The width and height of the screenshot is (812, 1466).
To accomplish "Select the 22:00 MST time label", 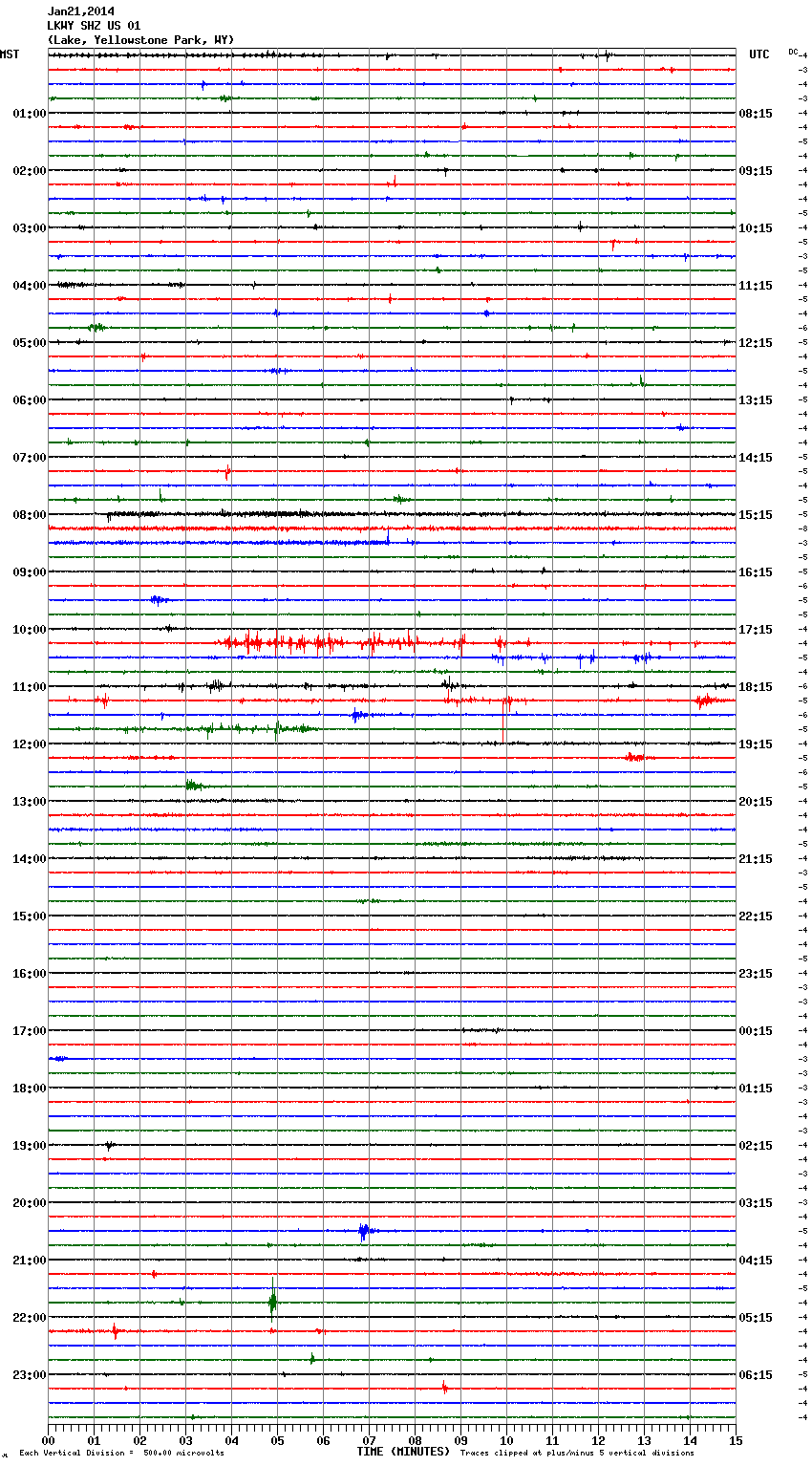I will [29, 1318].
